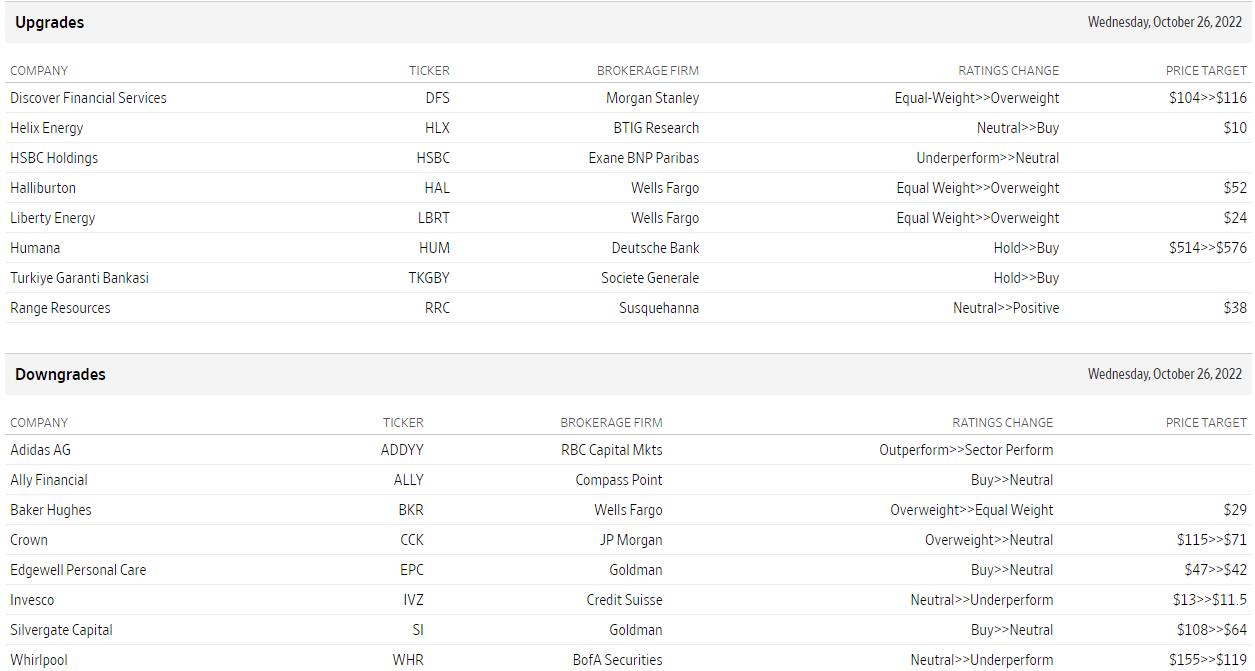1255x671 pixels.
Task: Click the Humana company name
Action: [x=35, y=248]
